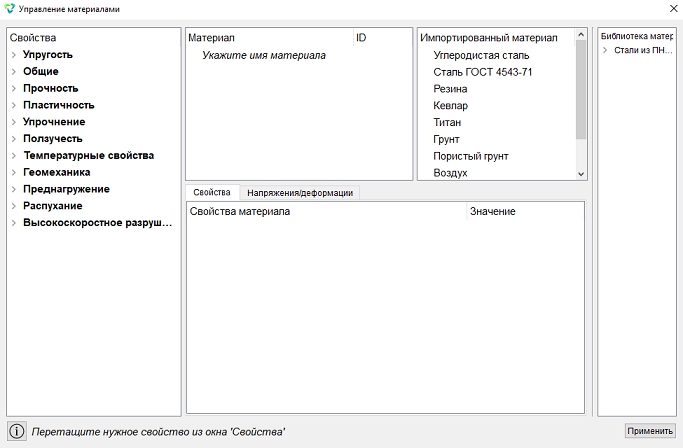
Task: Click the Применить button
Action: click(650, 431)
